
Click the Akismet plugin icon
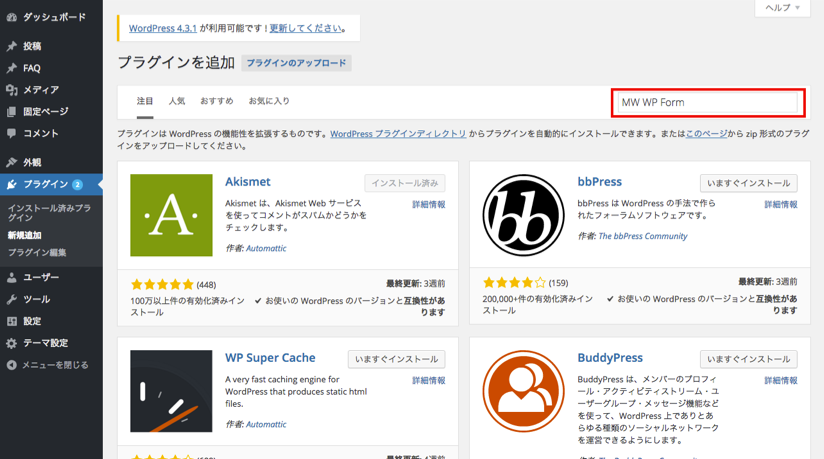pos(171,215)
